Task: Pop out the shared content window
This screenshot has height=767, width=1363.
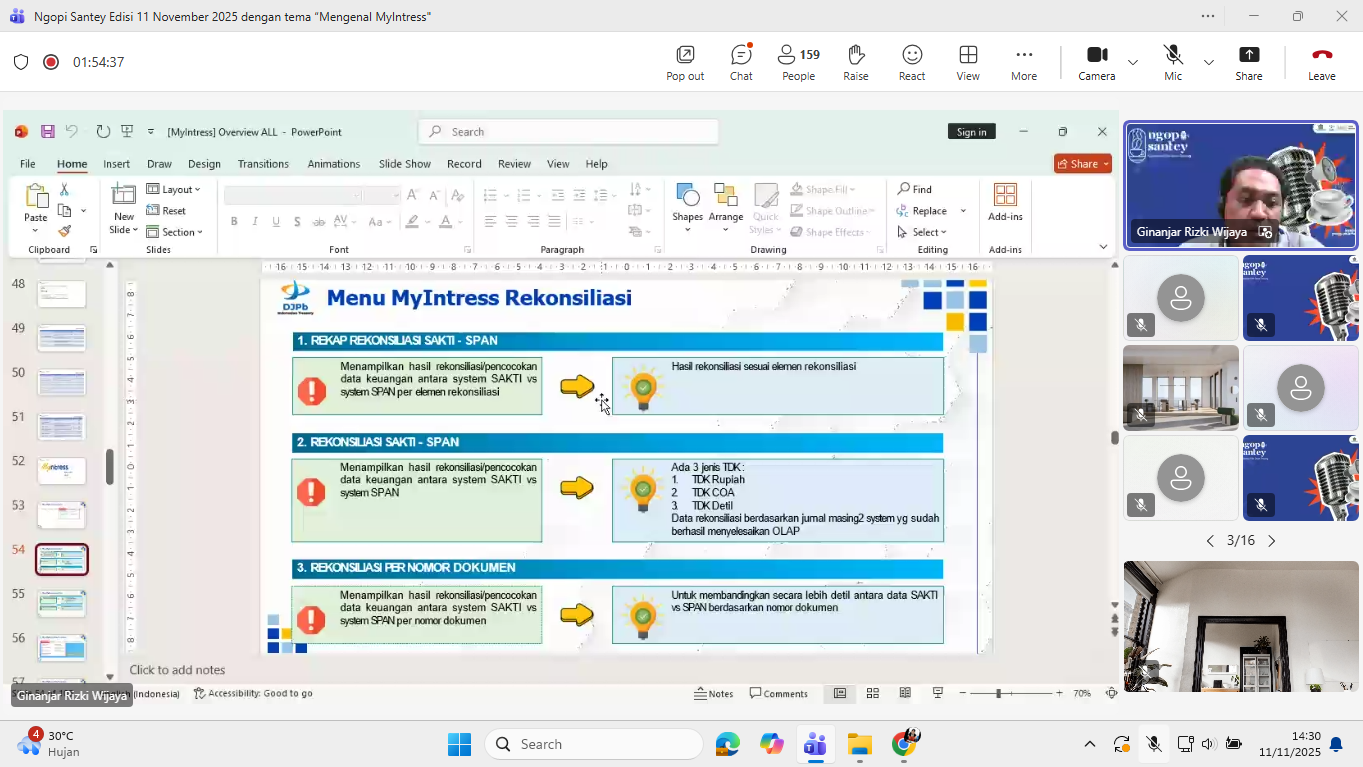Action: 685,62
